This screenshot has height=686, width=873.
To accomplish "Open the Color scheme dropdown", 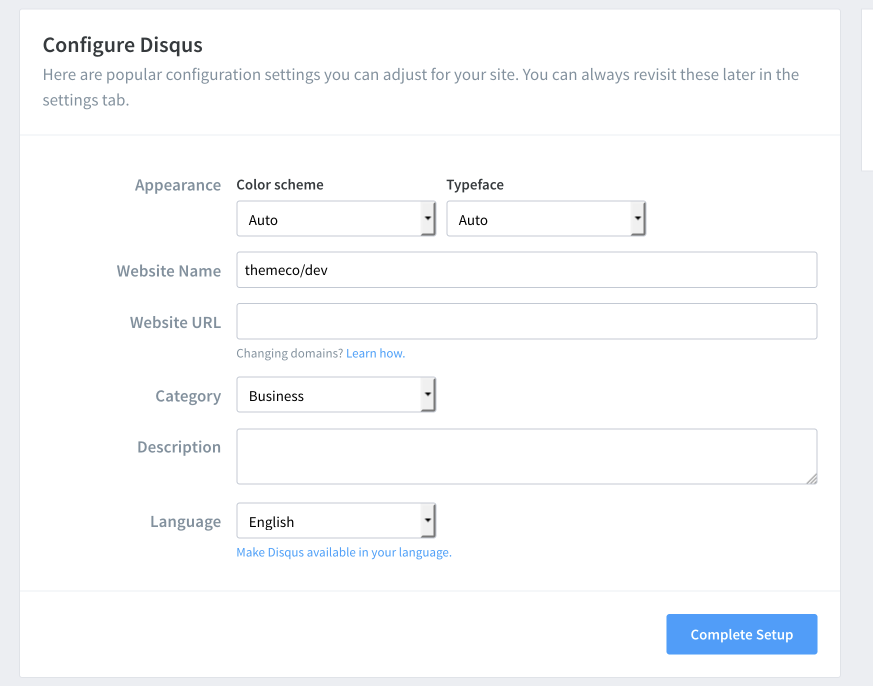I will coord(336,219).
